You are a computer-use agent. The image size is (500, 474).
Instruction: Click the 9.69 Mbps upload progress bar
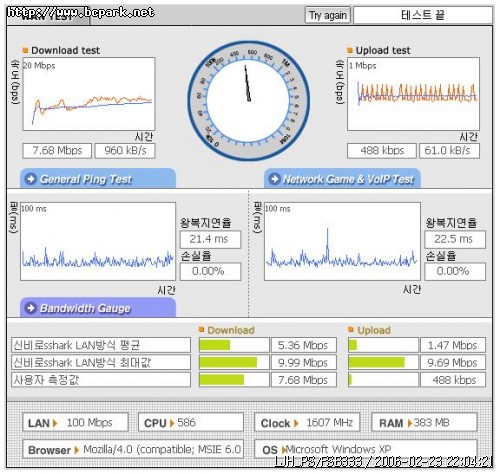(x=383, y=362)
